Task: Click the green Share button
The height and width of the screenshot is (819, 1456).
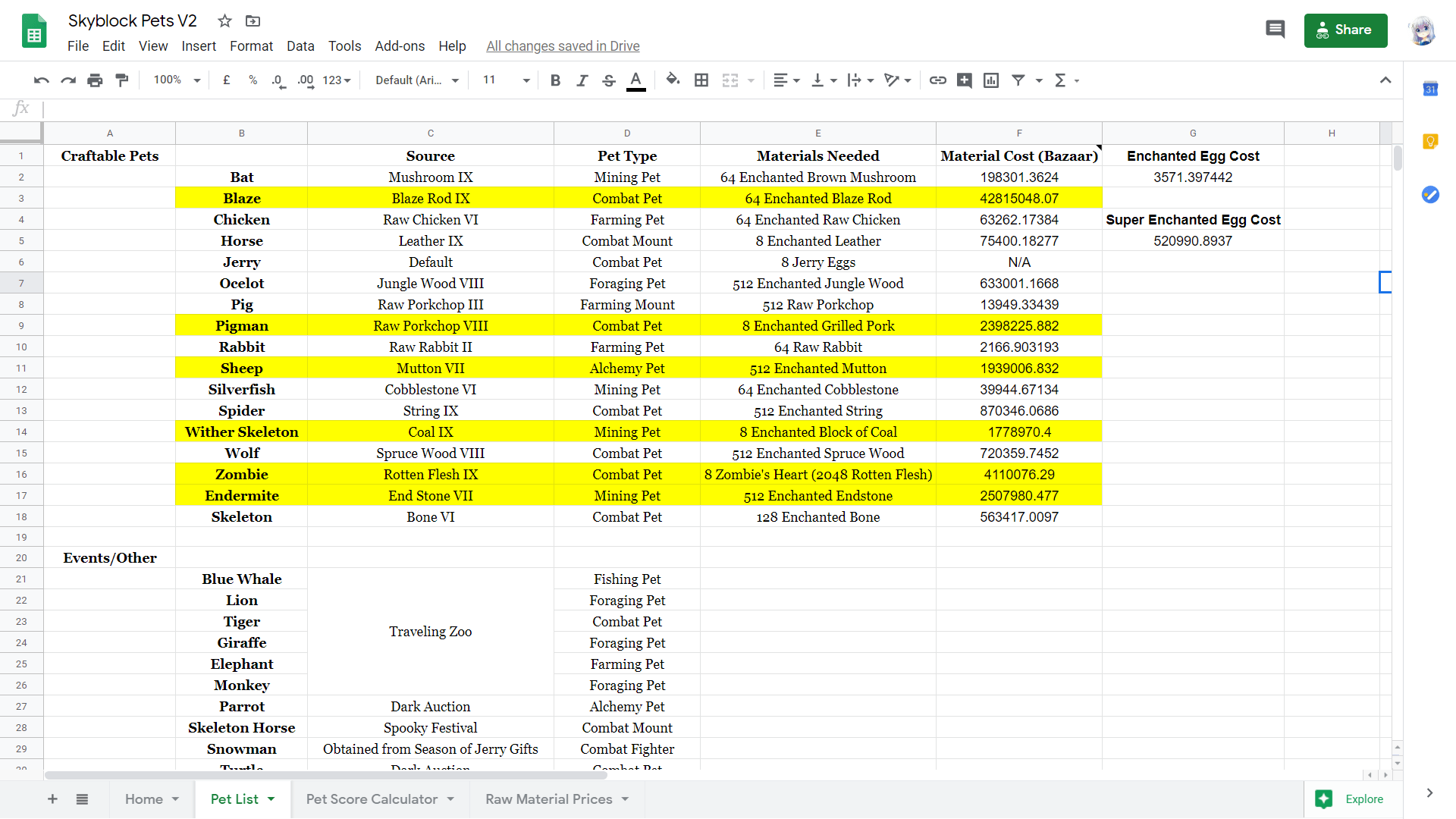Action: (x=1345, y=30)
